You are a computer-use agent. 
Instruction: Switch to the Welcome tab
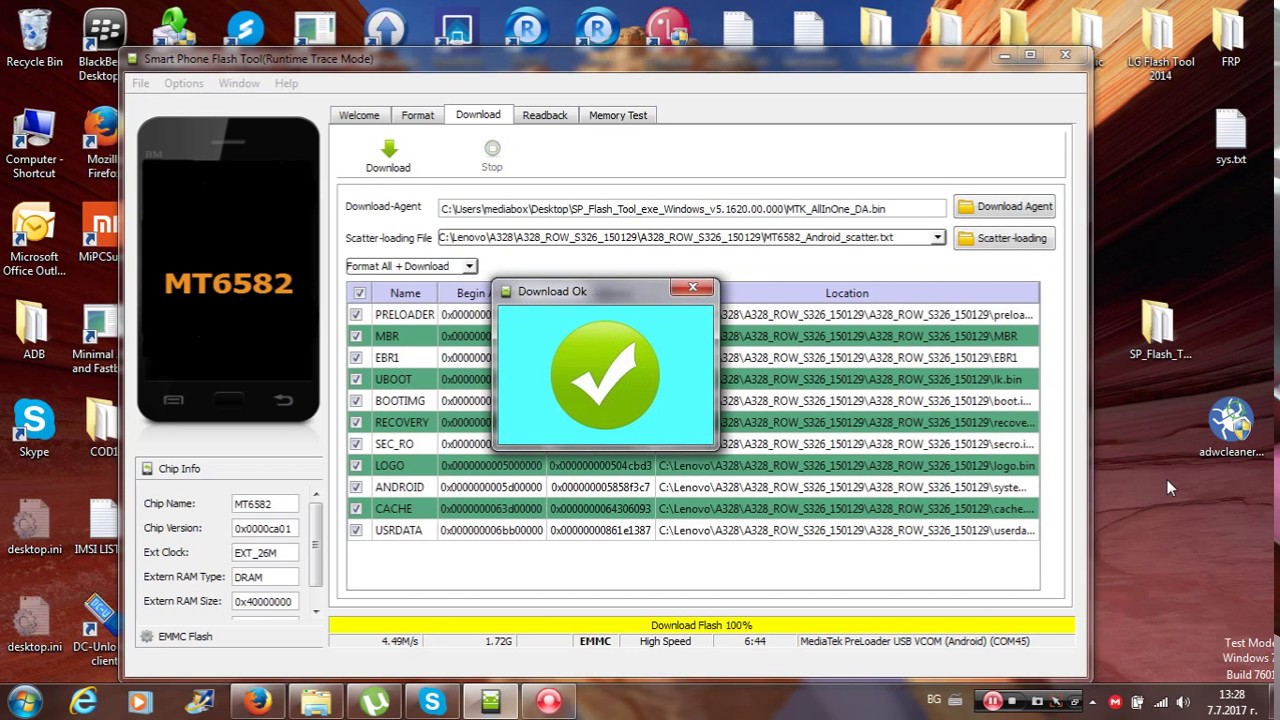pyautogui.click(x=359, y=115)
